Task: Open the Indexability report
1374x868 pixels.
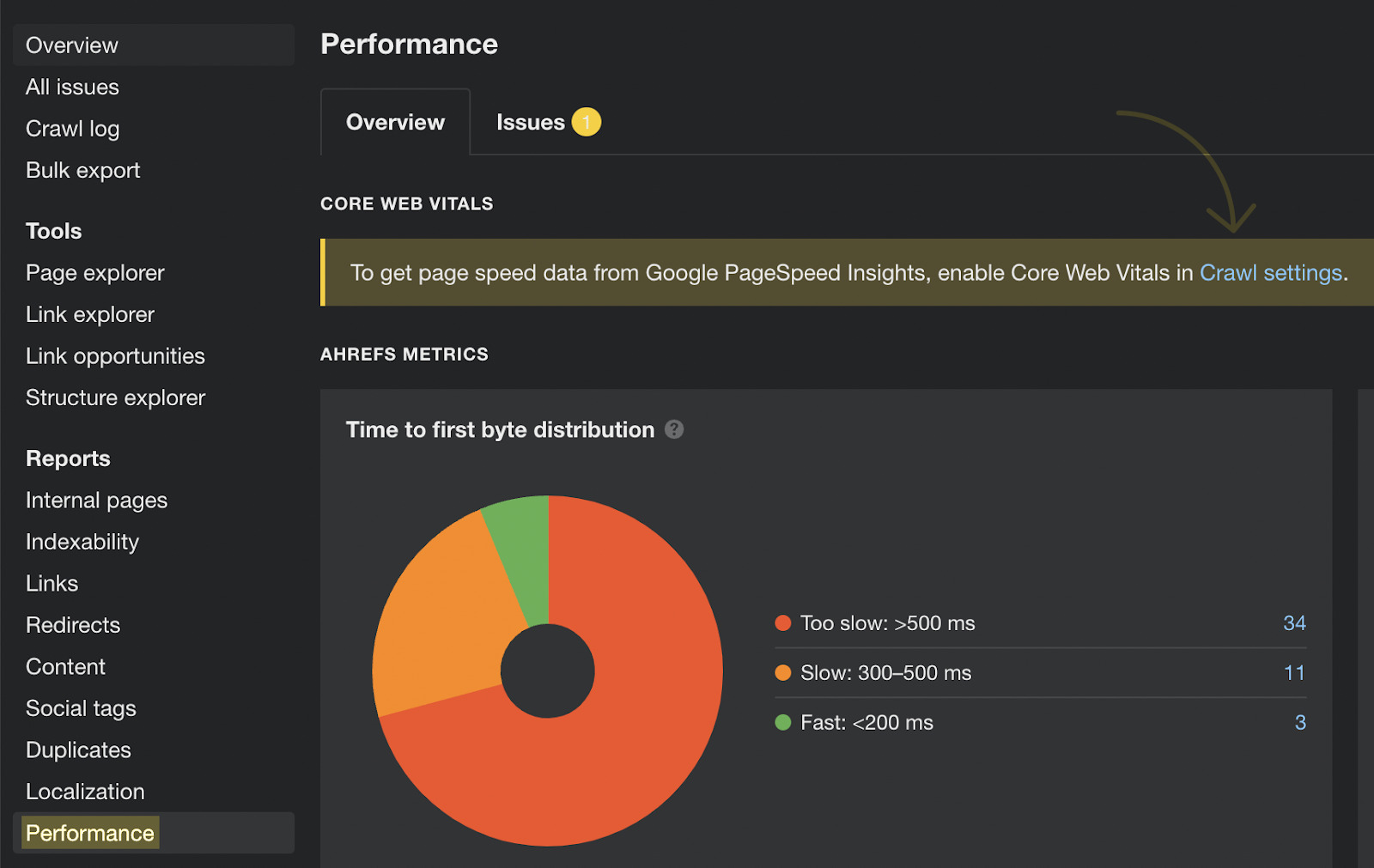Action: [82, 541]
